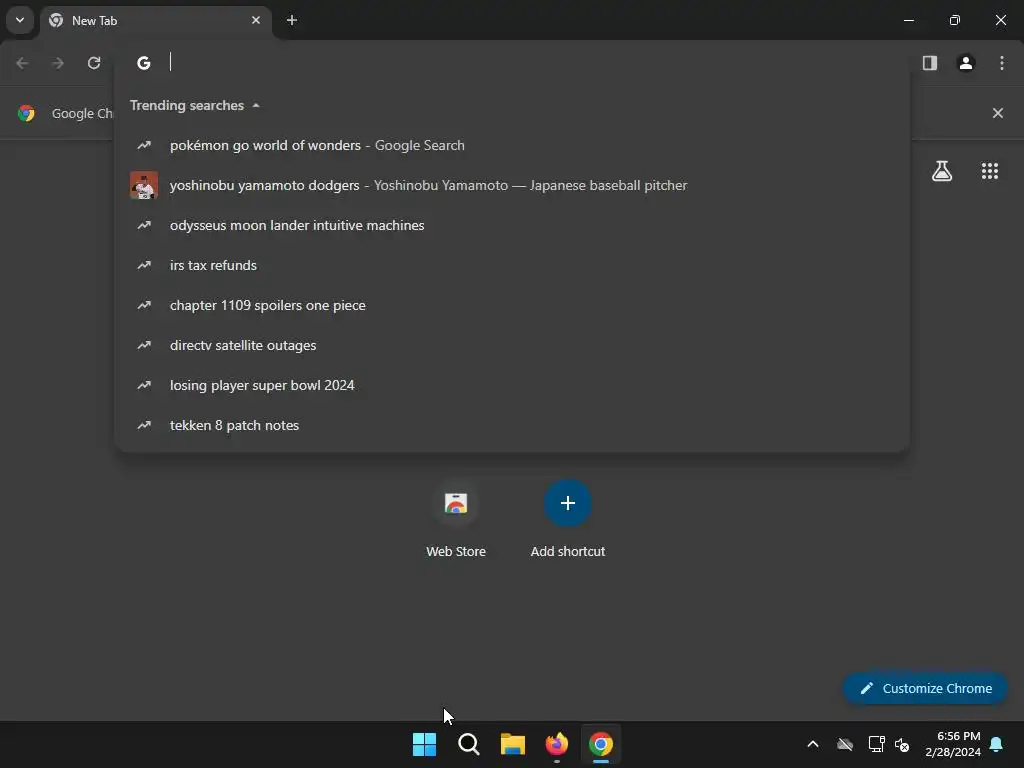Select tekken 8 patch notes suggestion
This screenshot has height=768, width=1024.
(x=512, y=425)
